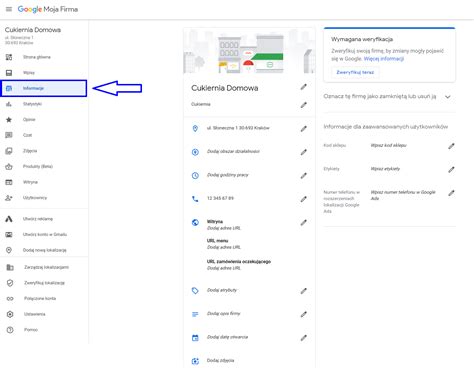474x368 pixels.
Task: Edit phone number 12 345 67 89
Action: pyautogui.click(x=303, y=199)
